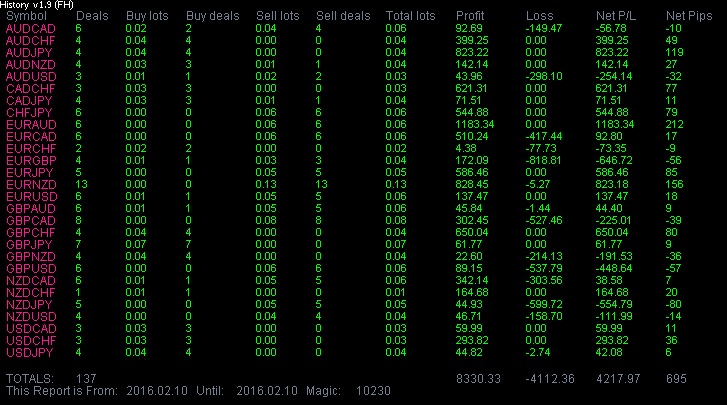
Task: Click the Symbol column header
Action: click(x=26, y=16)
